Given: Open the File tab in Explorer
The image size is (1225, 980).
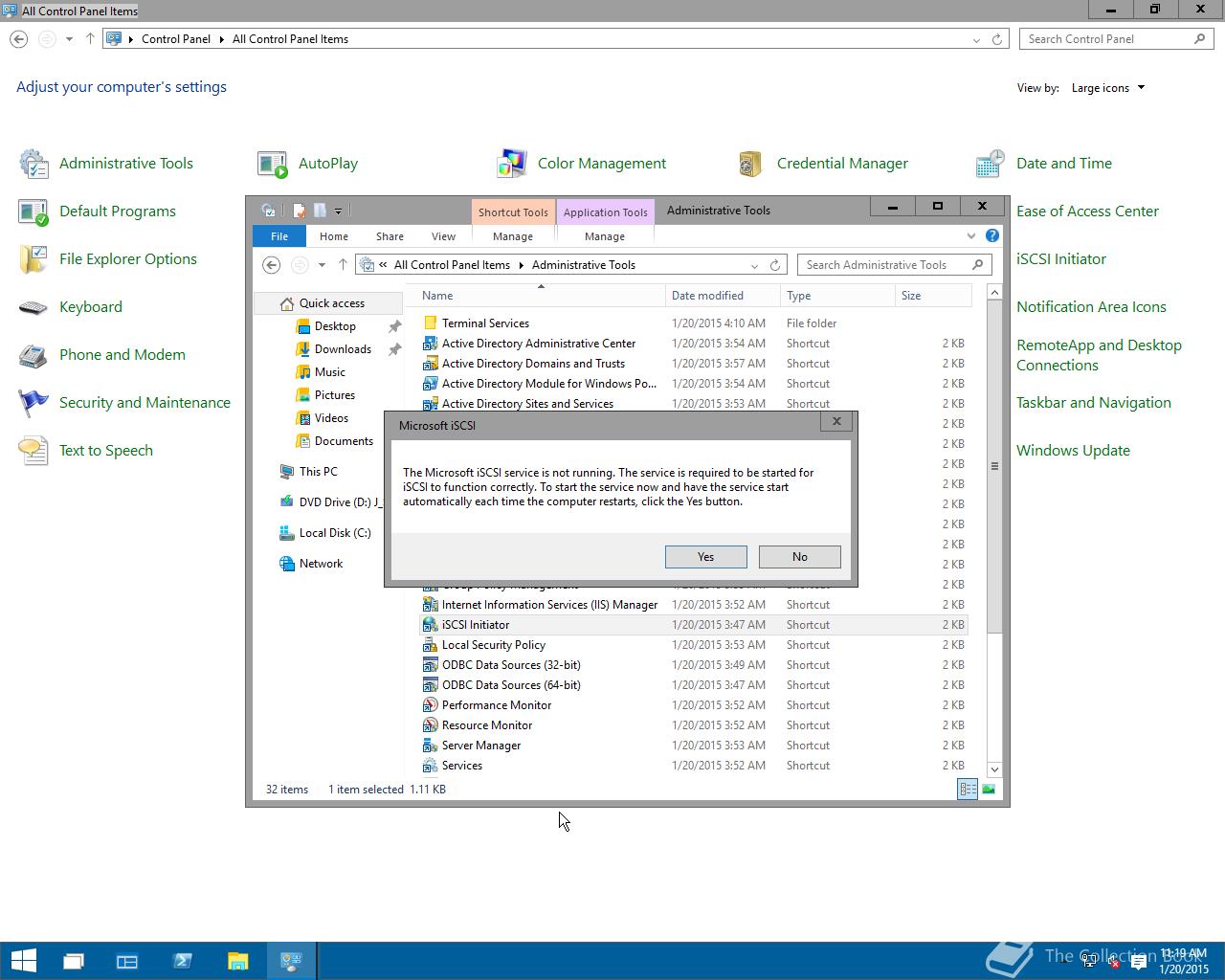Looking at the screenshot, I should coord(279,235).
